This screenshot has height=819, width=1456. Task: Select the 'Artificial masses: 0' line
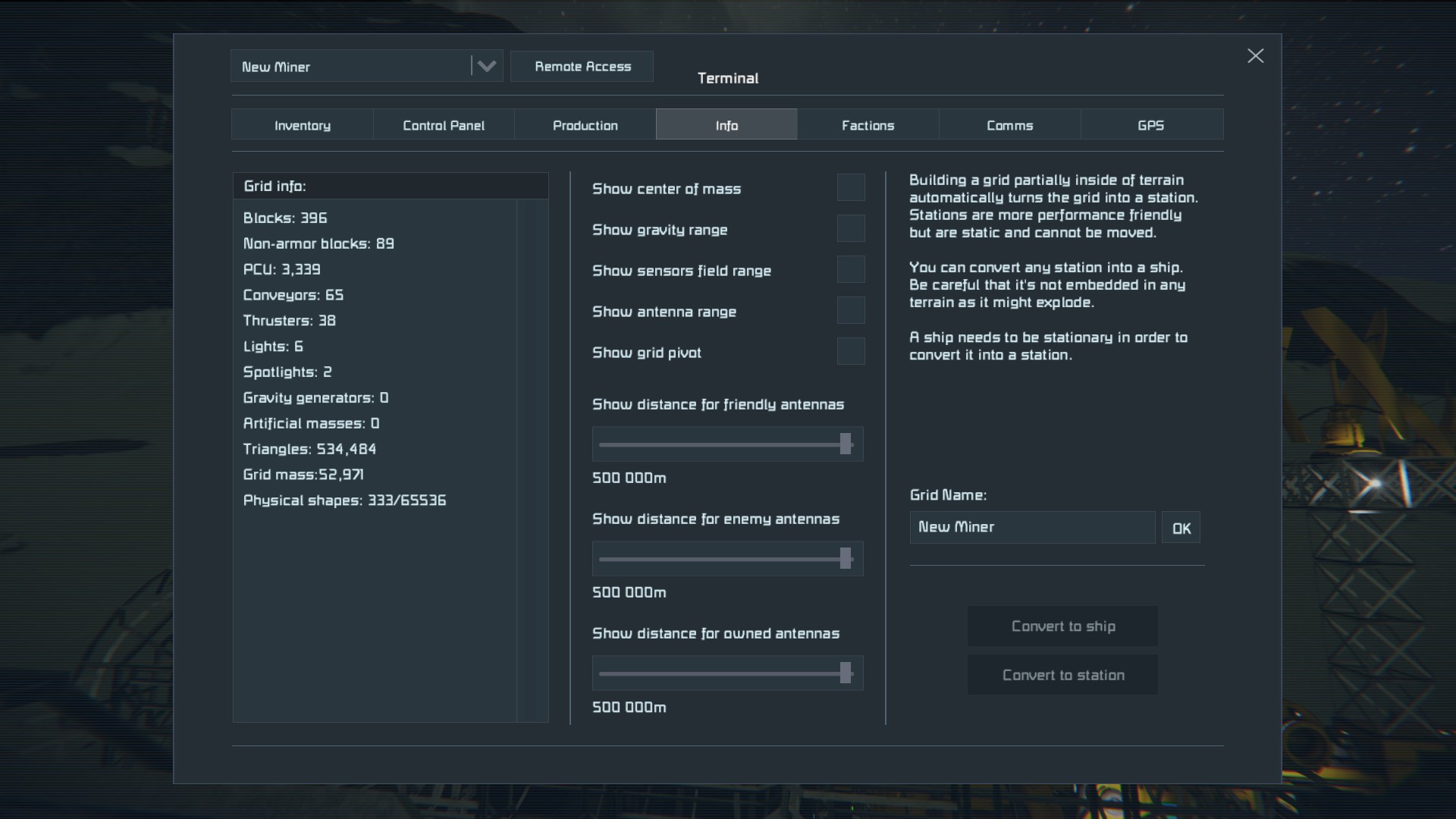point(311,423)
